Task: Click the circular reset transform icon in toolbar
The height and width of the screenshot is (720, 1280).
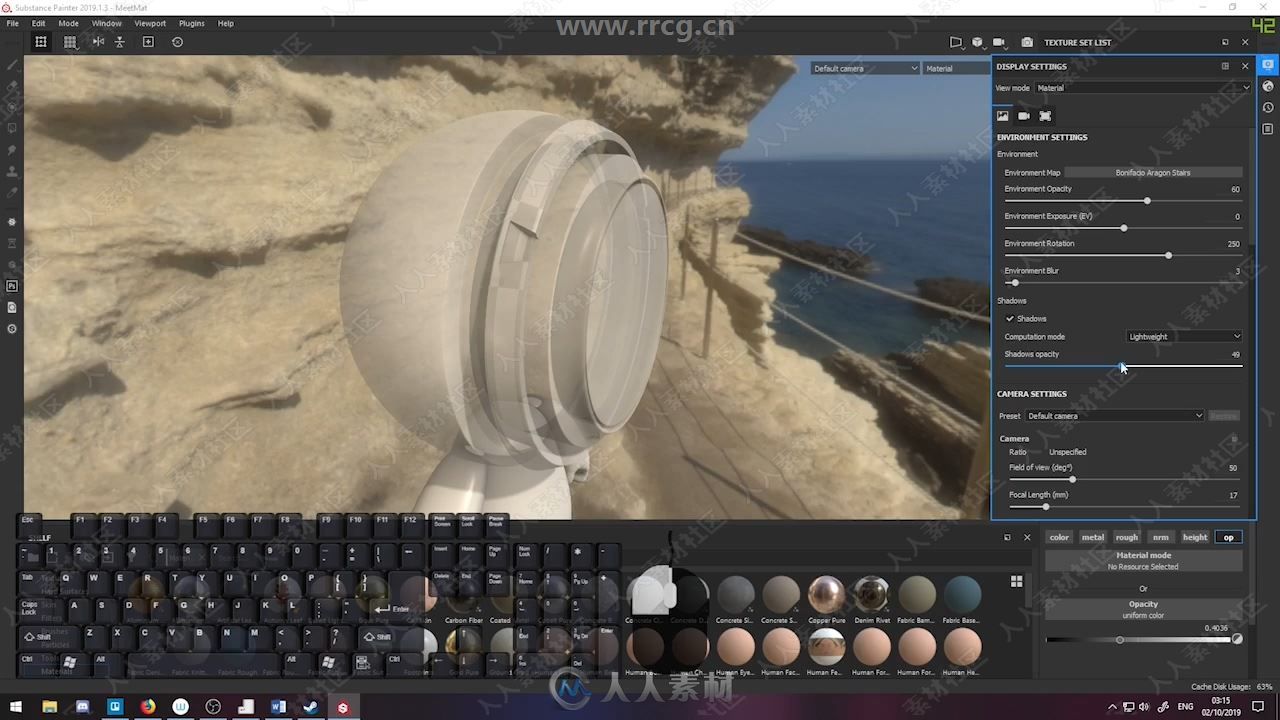Action: tap(177, 42)
